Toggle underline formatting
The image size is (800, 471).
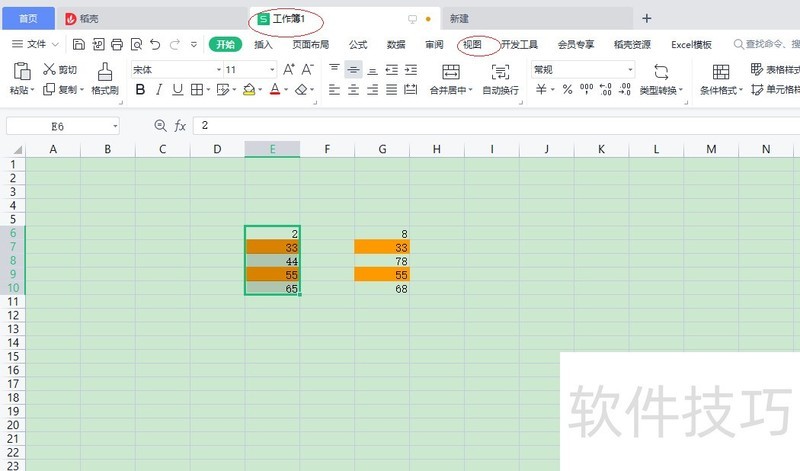(177, 89)
